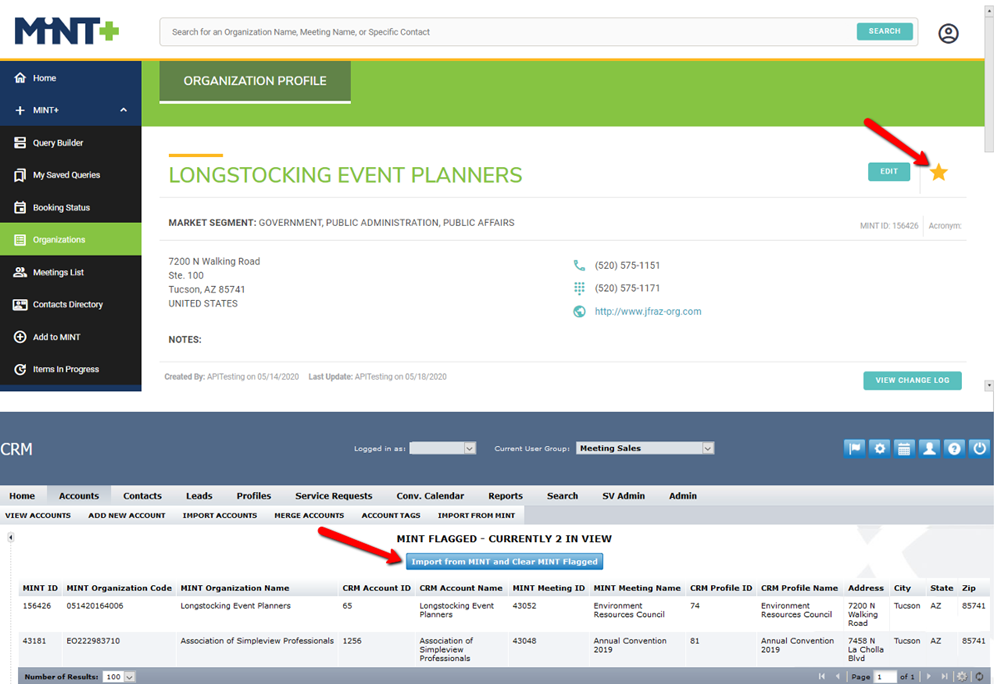Screen dimensions: 997x684
Task: Click the Account Tags submenu item
Action: click(x=391, y=516)
